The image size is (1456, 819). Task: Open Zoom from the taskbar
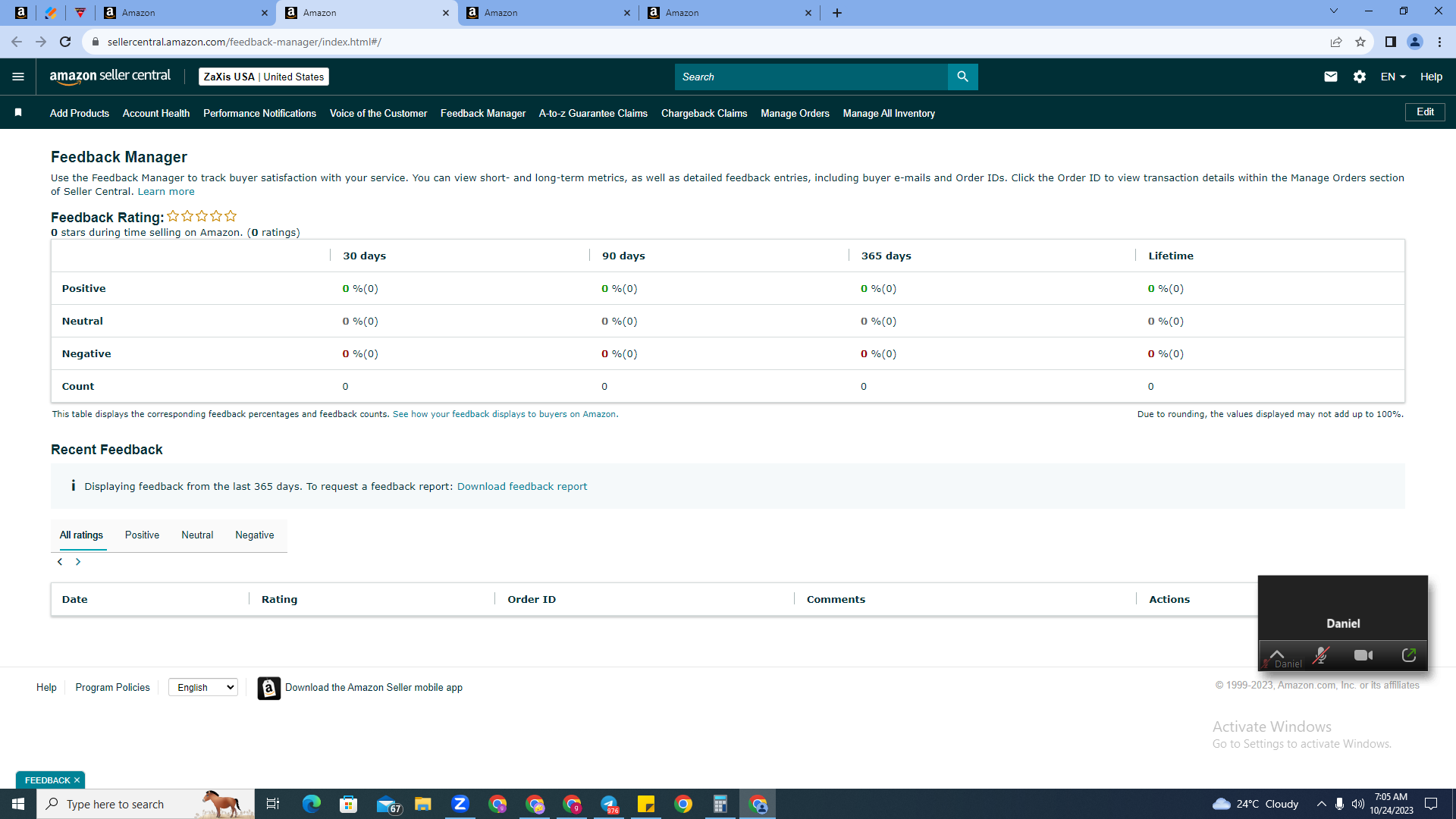coord(460,804)
